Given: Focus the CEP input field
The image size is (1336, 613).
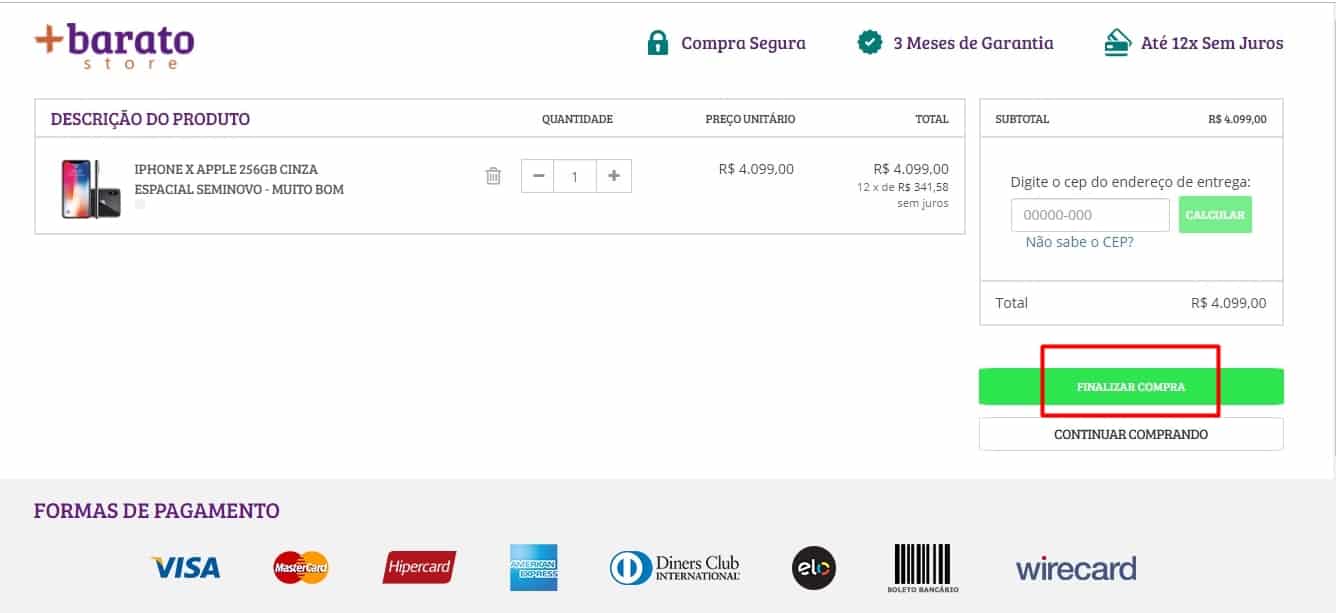Looking at the screenshot, I should coord(1090,215).
